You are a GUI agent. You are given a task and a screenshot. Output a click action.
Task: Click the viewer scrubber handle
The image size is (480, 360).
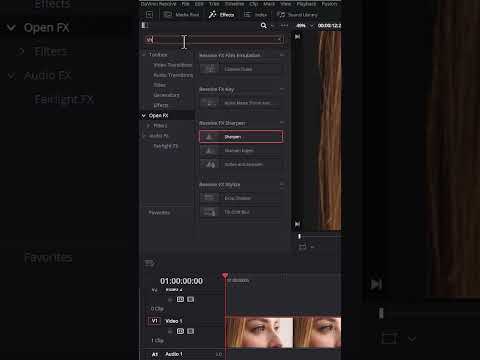(x=299, y=236)
